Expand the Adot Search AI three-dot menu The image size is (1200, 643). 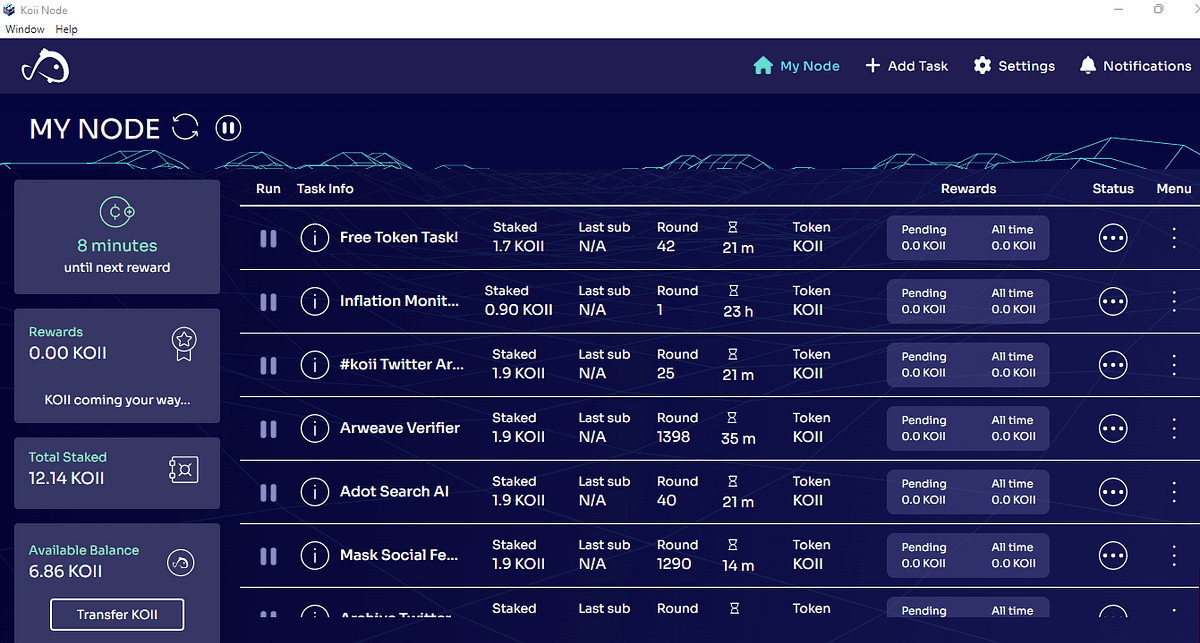(1174, 492)
